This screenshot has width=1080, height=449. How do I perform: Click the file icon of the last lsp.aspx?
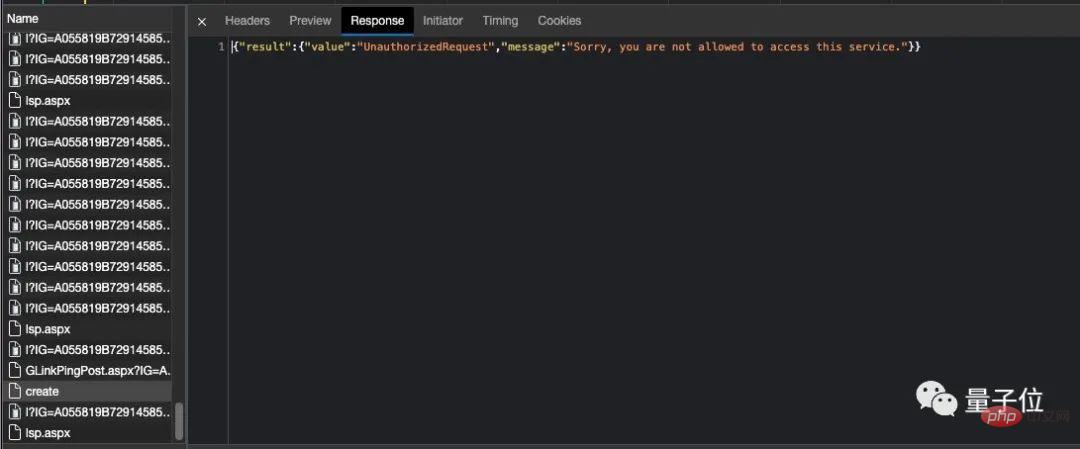tap(15, 433)
